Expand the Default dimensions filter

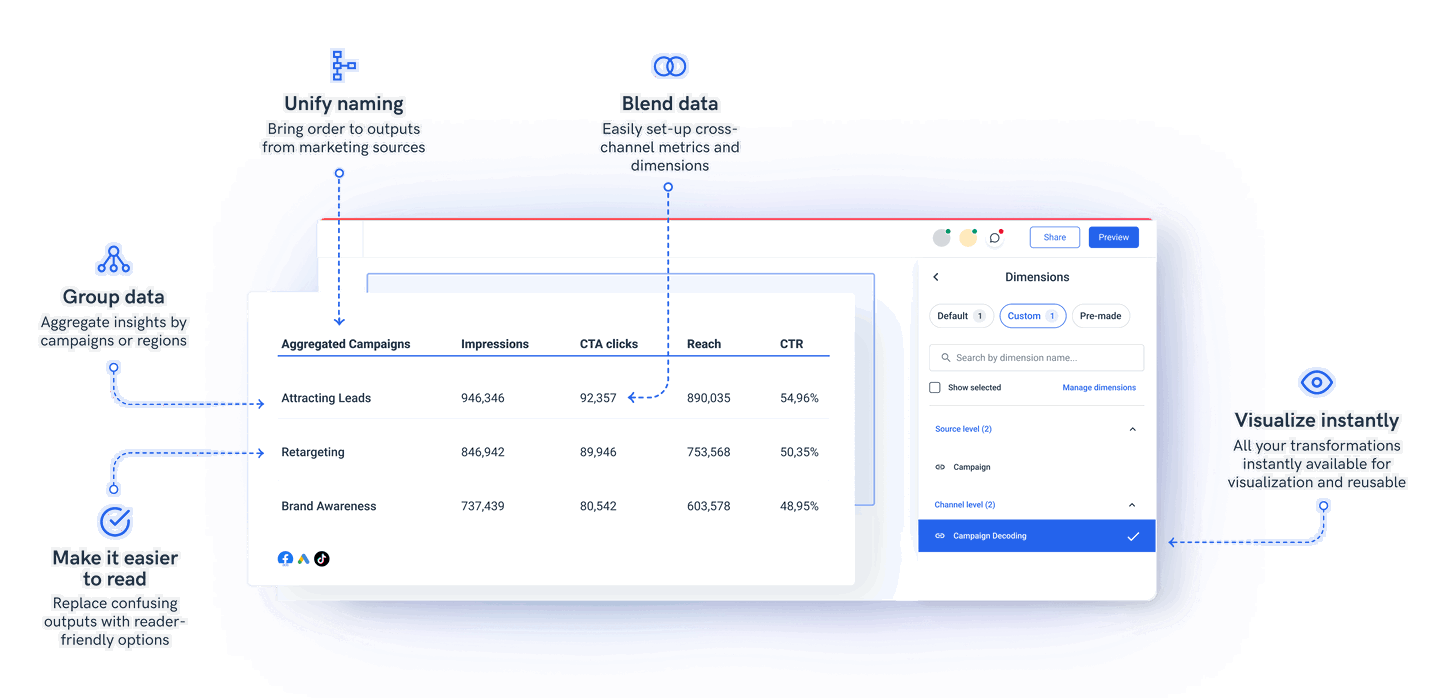(961, 315)
